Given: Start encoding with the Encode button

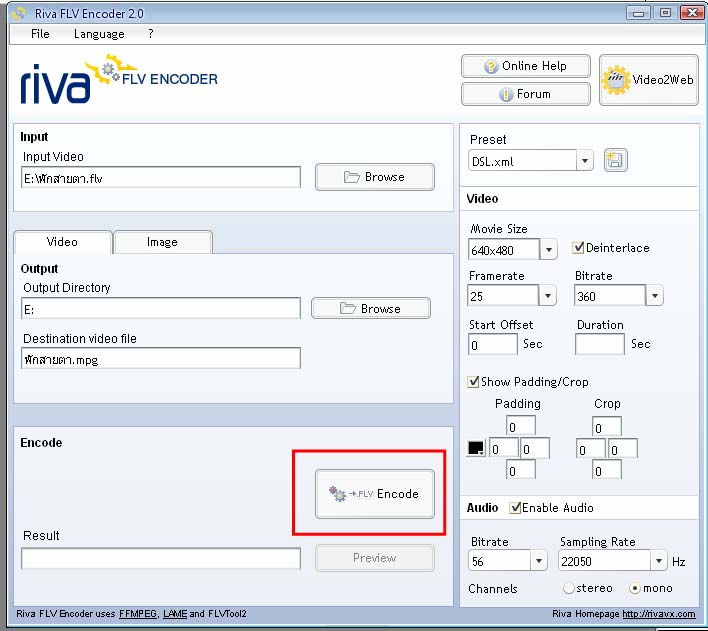Looking at the screenshot, I should tap(375, 494).
